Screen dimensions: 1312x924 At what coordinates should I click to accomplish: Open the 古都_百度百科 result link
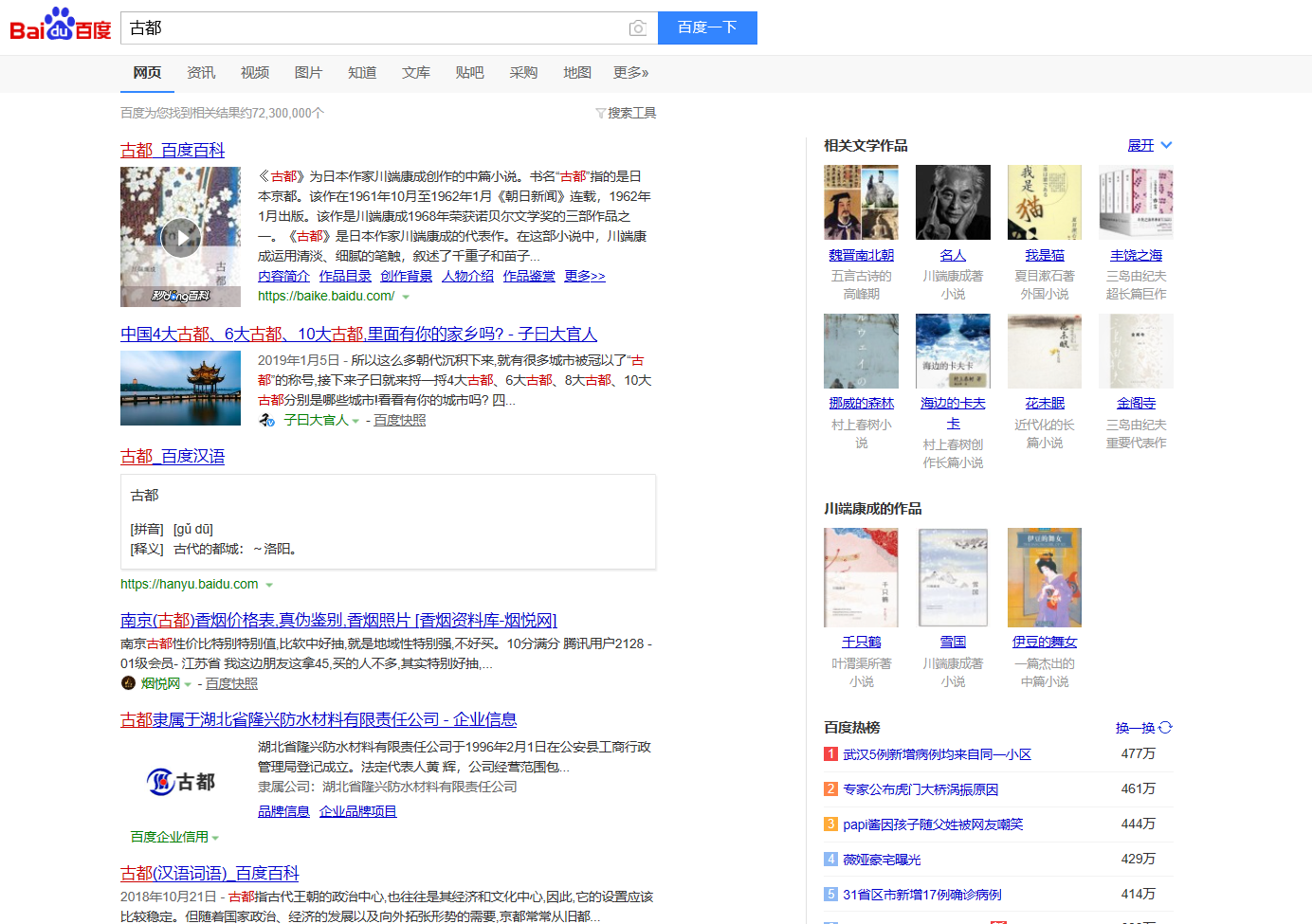(x=173, y=150)
